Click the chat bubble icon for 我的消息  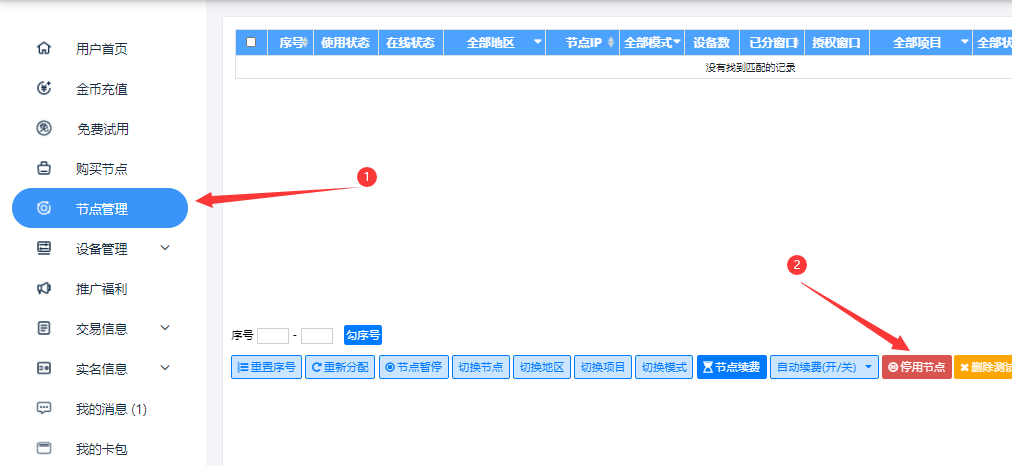click(44, 409)
